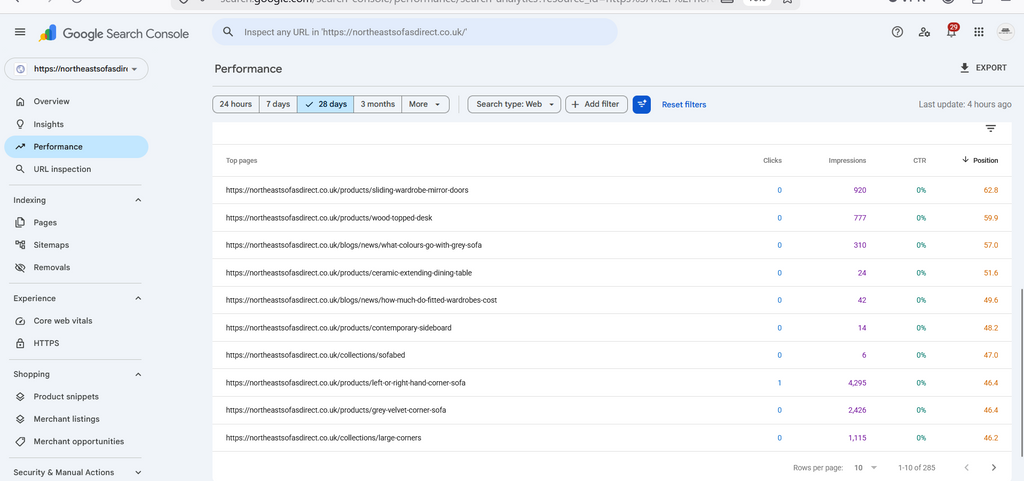Viewport: 1024px width, 481px height.
Task: Collapse the Indexing section
Action: [138, 200]
